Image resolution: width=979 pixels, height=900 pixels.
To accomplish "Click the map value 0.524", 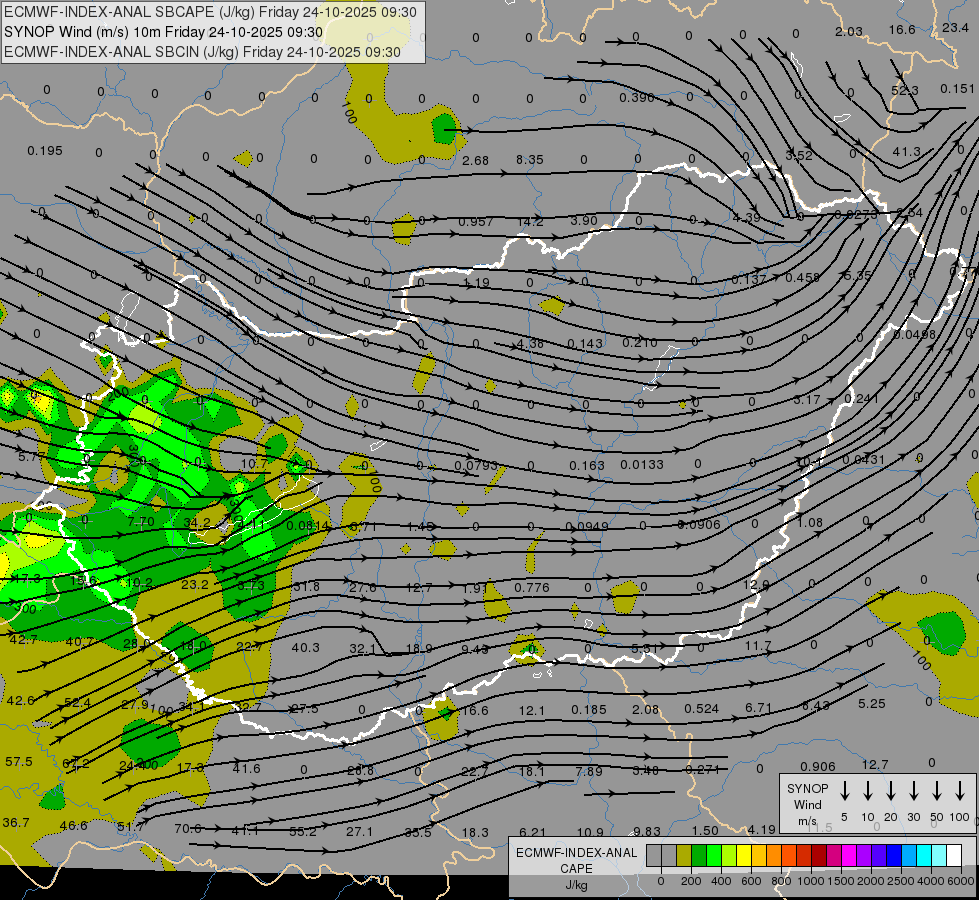I will click(701, 708).
